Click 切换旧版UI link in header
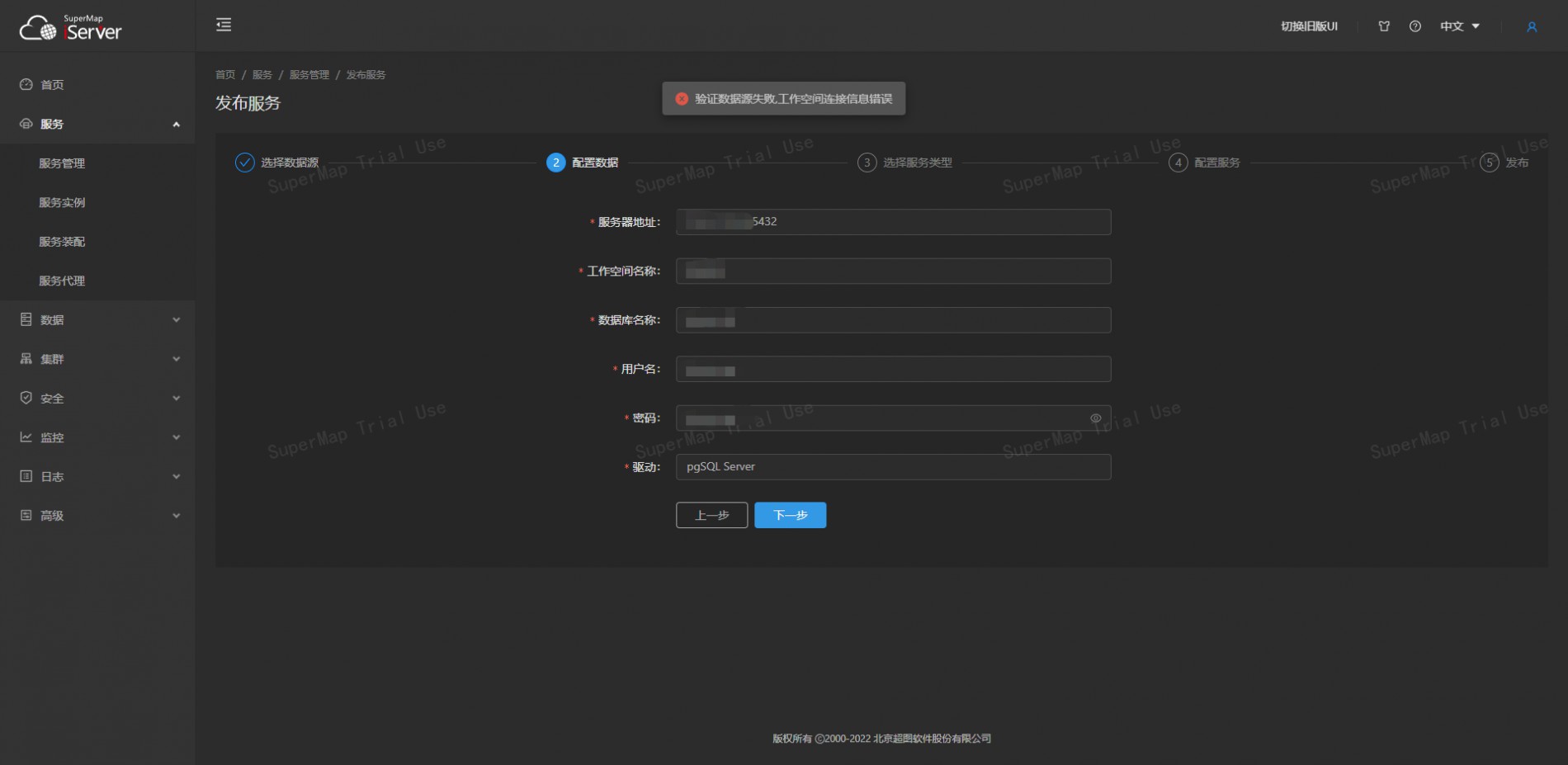Viewport: 1568px width, 765px height. click(x=1309, y=26)
